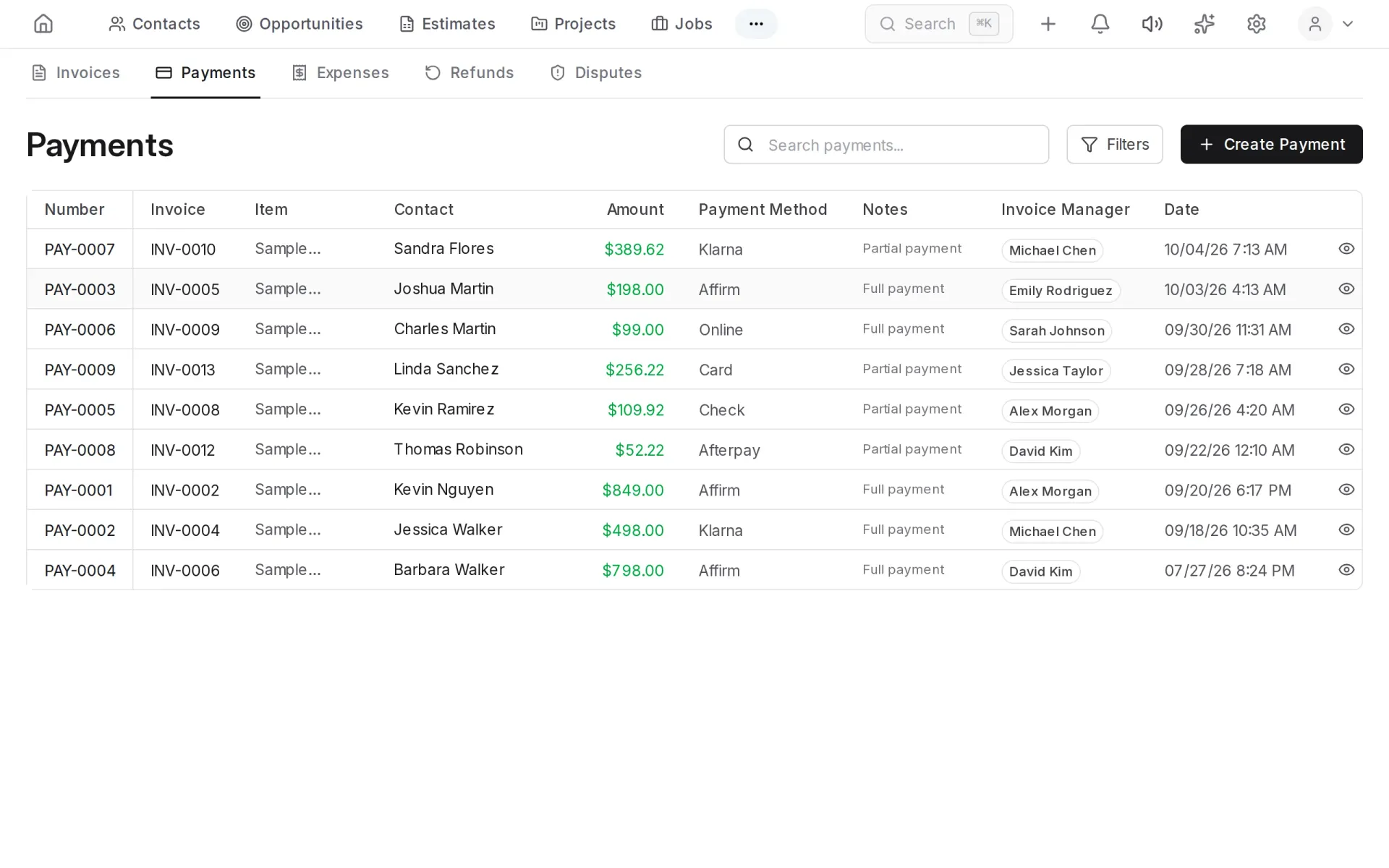Open the account menu chevron

(x=1347, y=24)
